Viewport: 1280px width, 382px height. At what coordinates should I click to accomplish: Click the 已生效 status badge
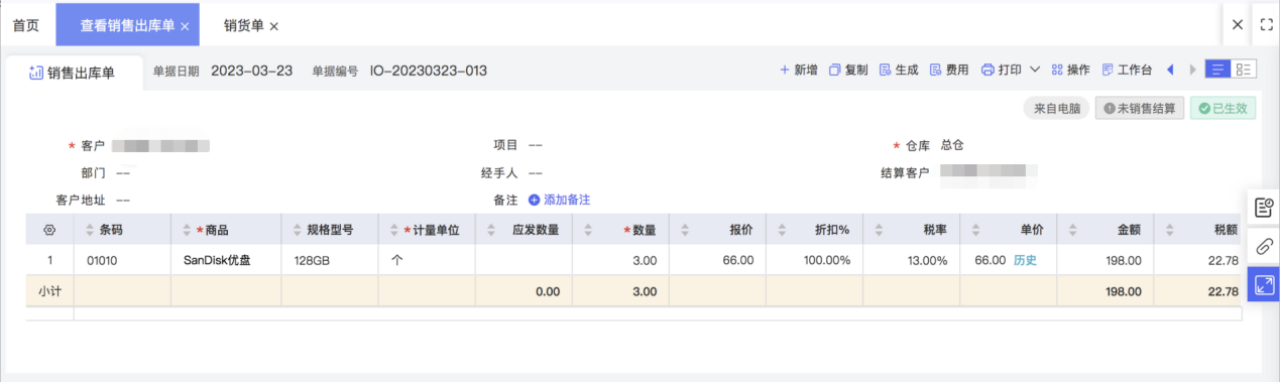1223,107
